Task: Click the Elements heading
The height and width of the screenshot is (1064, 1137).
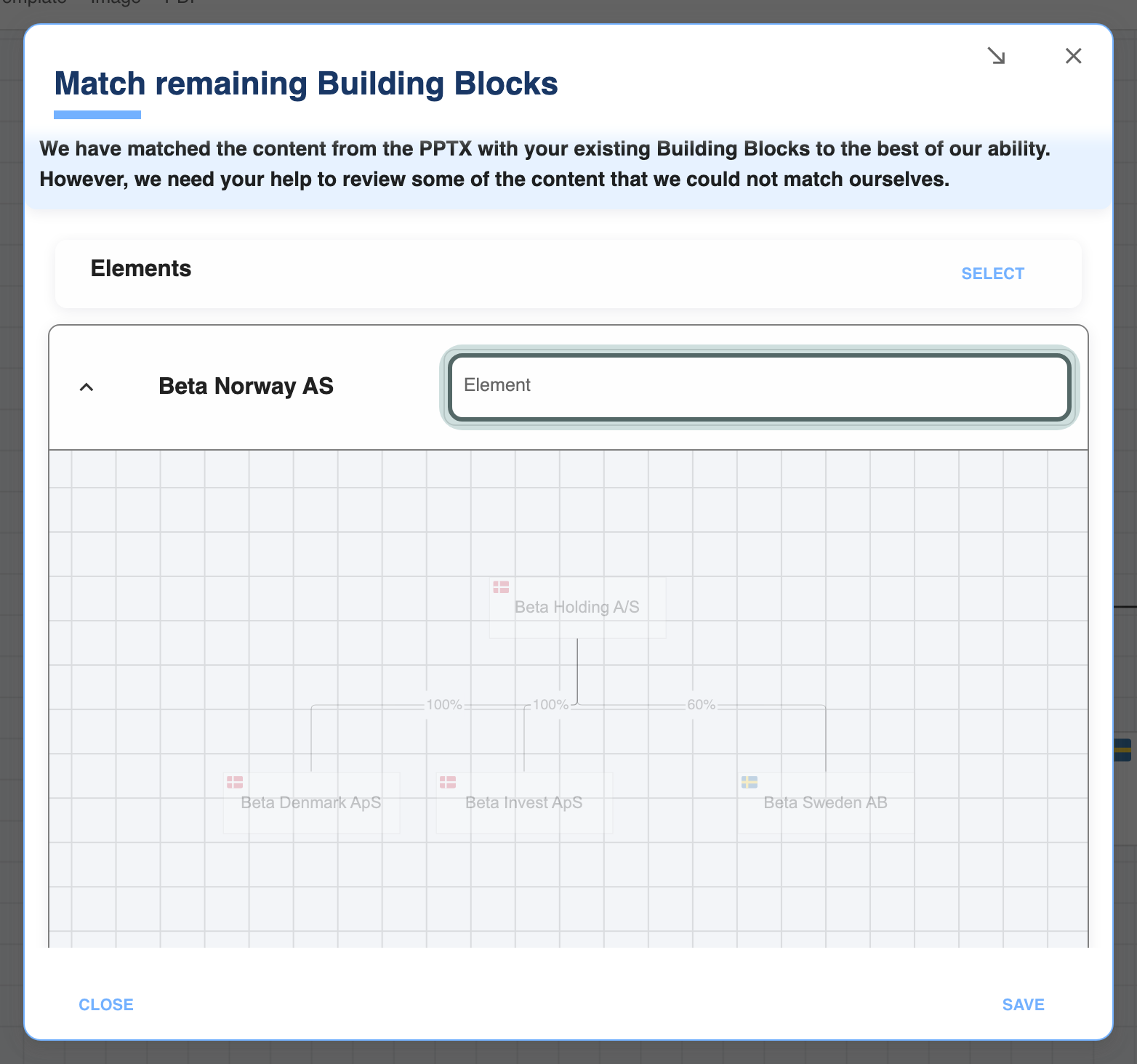Action: (141, 268)
